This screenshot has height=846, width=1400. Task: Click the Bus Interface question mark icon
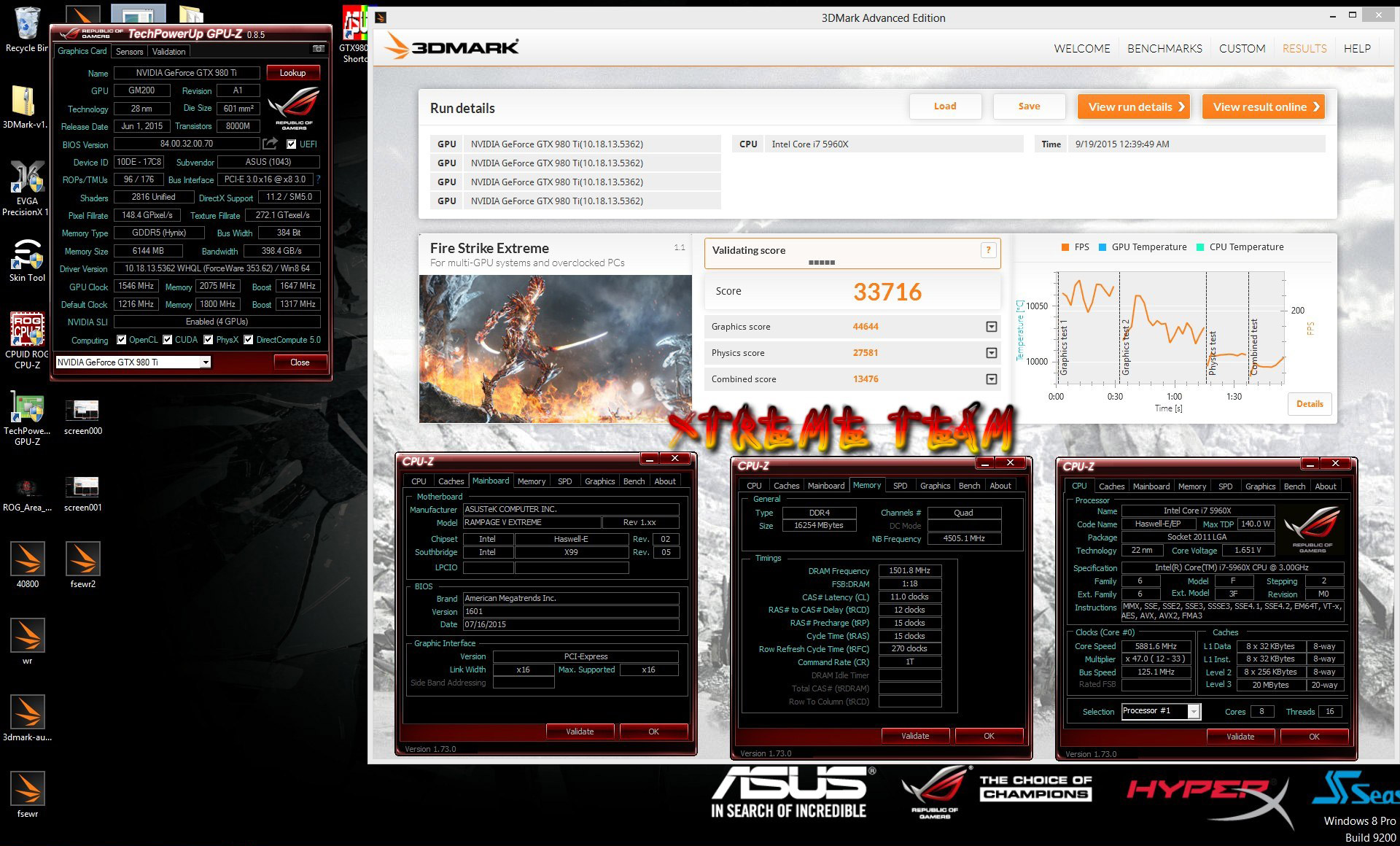(318, 179)
